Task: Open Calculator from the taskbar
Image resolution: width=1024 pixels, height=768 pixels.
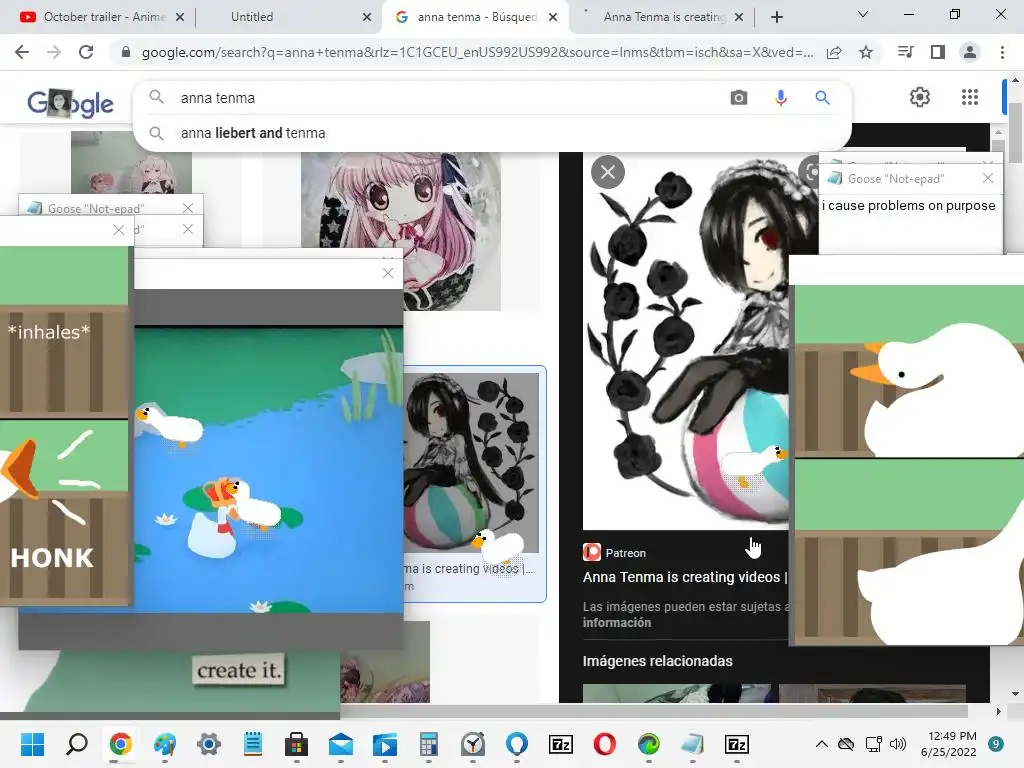Action: (428, 744)
